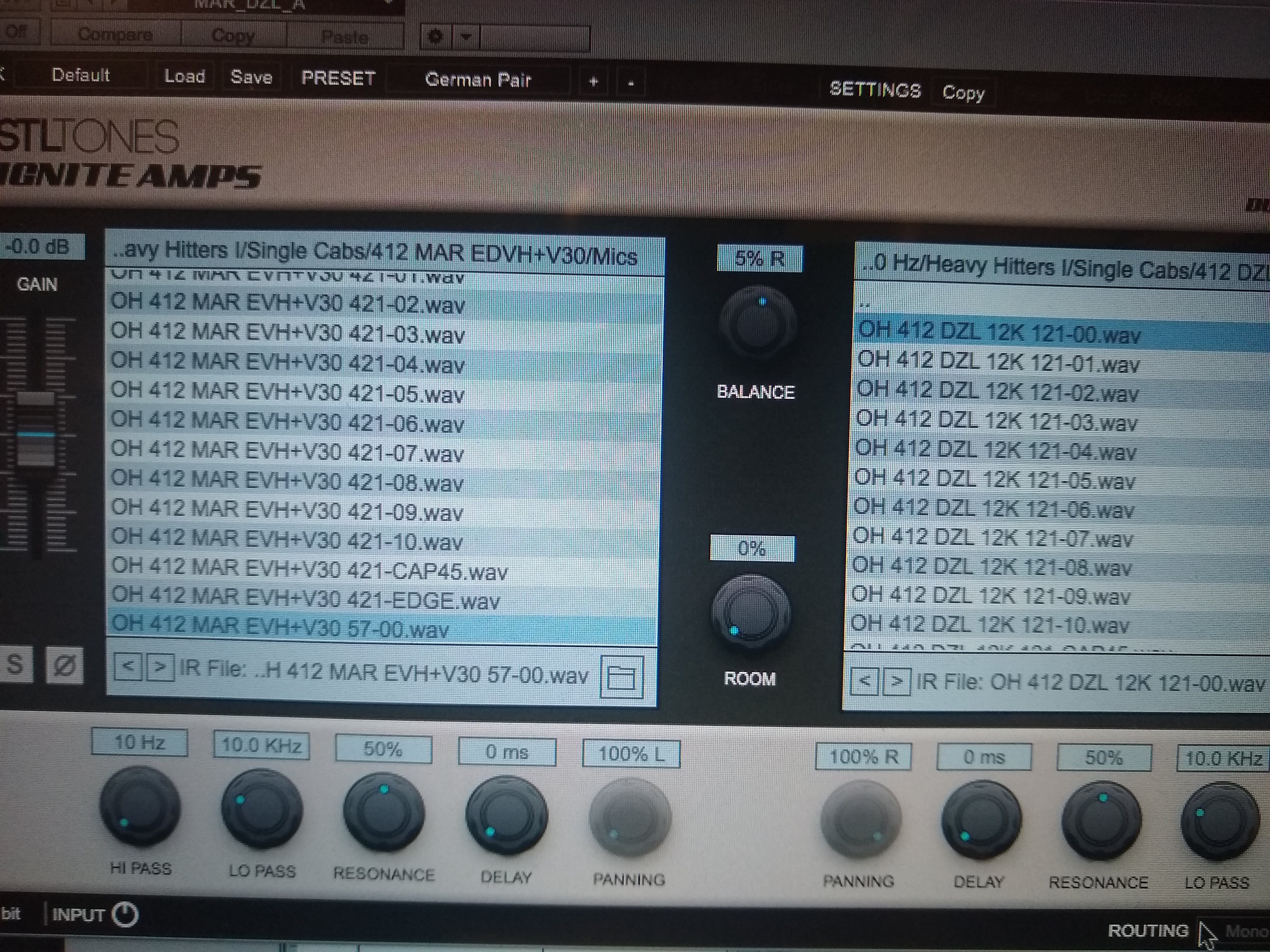Image resolution: width=1270 pixels, height=952 pixels.
Task: Open the ROUTING mode dropdown
Action: point(1234,931)
